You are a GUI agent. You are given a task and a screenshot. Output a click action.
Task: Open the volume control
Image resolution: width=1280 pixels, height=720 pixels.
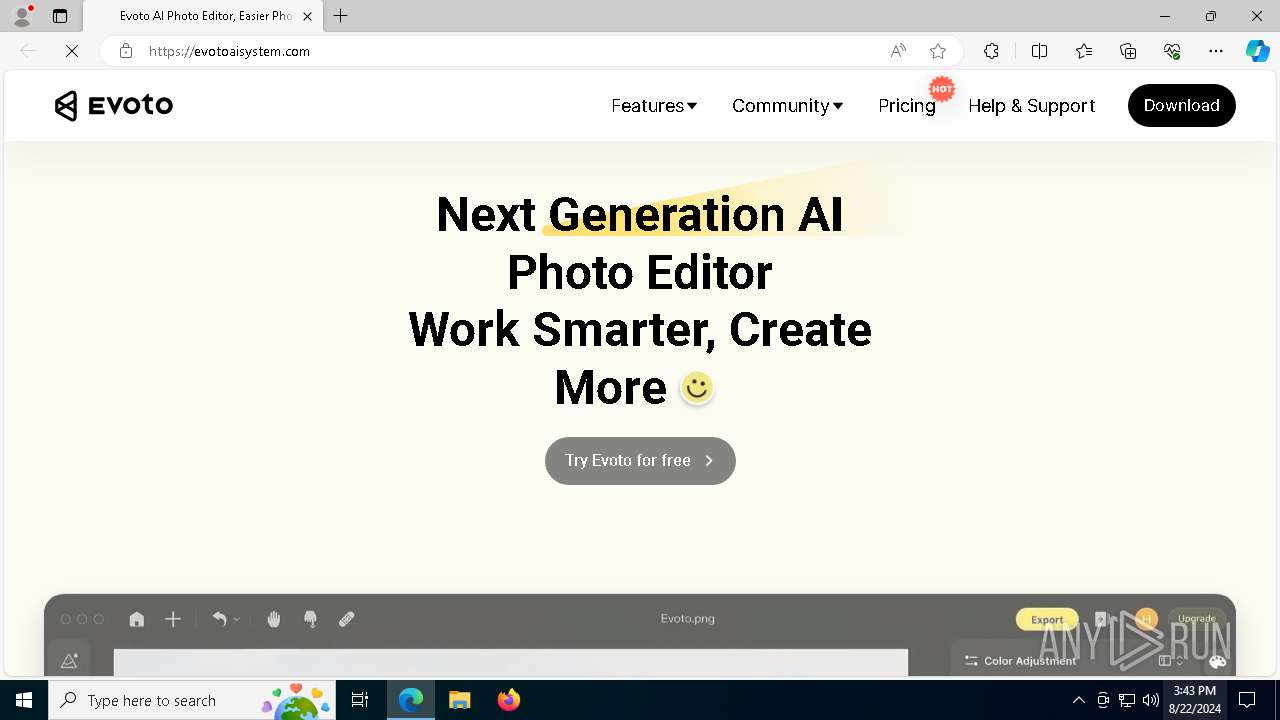pos(1151,700)
